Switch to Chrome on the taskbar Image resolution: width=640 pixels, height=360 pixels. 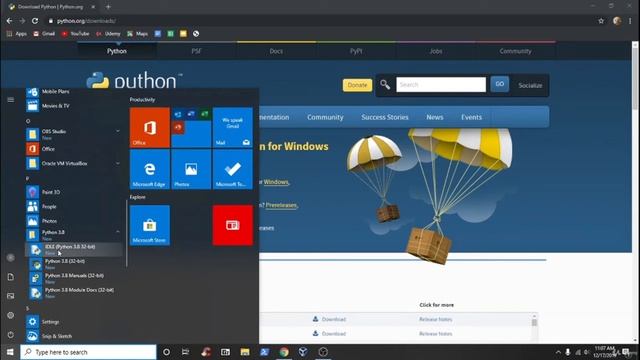click(x=284, y=352)
